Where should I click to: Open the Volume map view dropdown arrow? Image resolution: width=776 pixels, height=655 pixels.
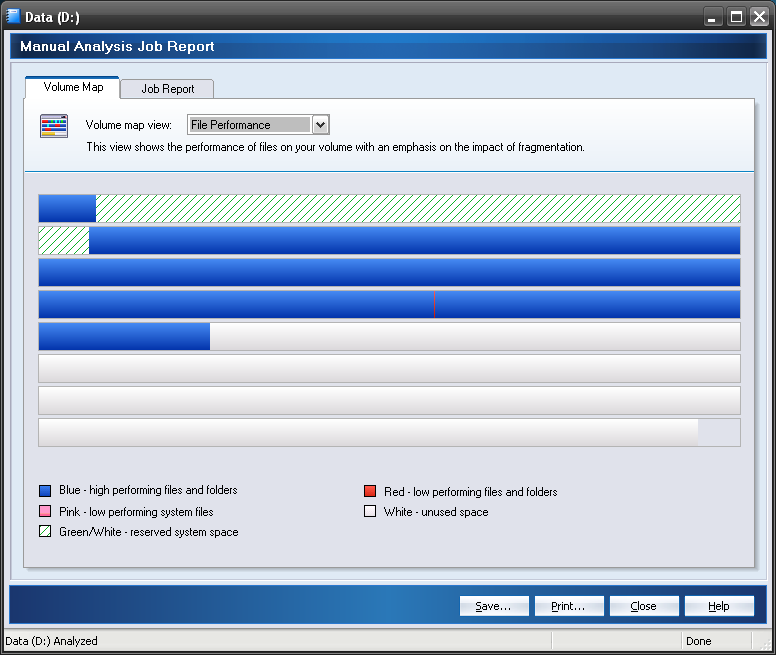321,125
